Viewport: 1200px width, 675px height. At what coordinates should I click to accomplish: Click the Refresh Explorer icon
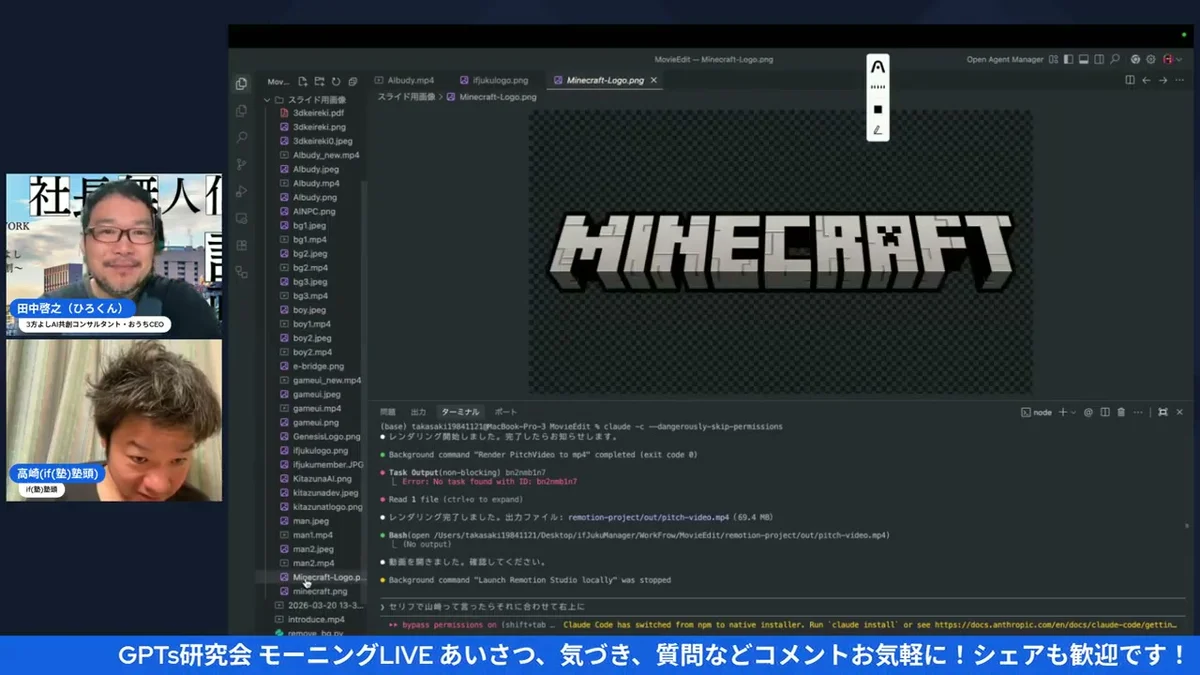click(336, 80)
